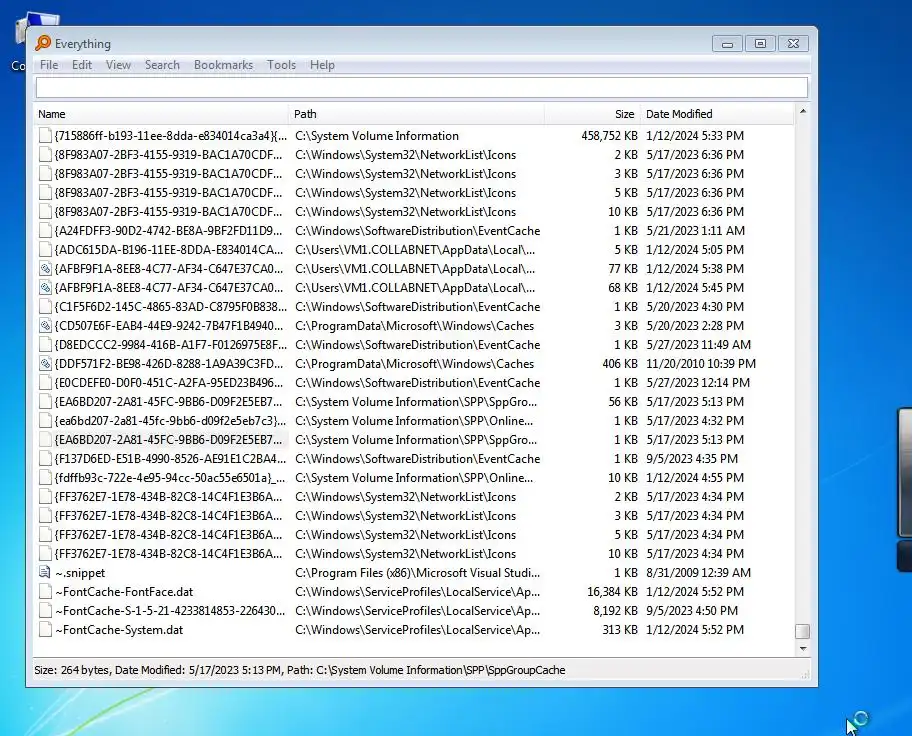
Task: Click the icon of ~FontCache-System.dat
Action: pyautogui.click(x=45, y=630)
